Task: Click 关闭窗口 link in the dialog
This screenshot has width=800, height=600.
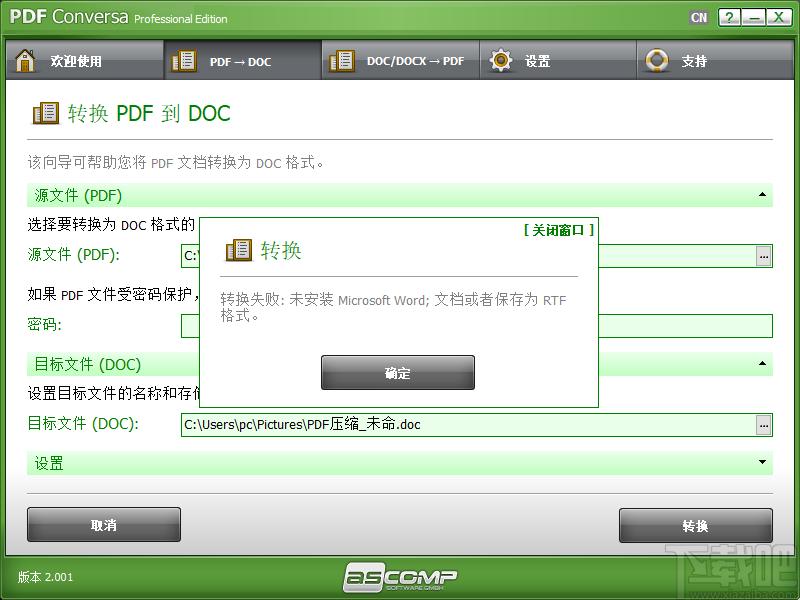Action: point(559,230)
